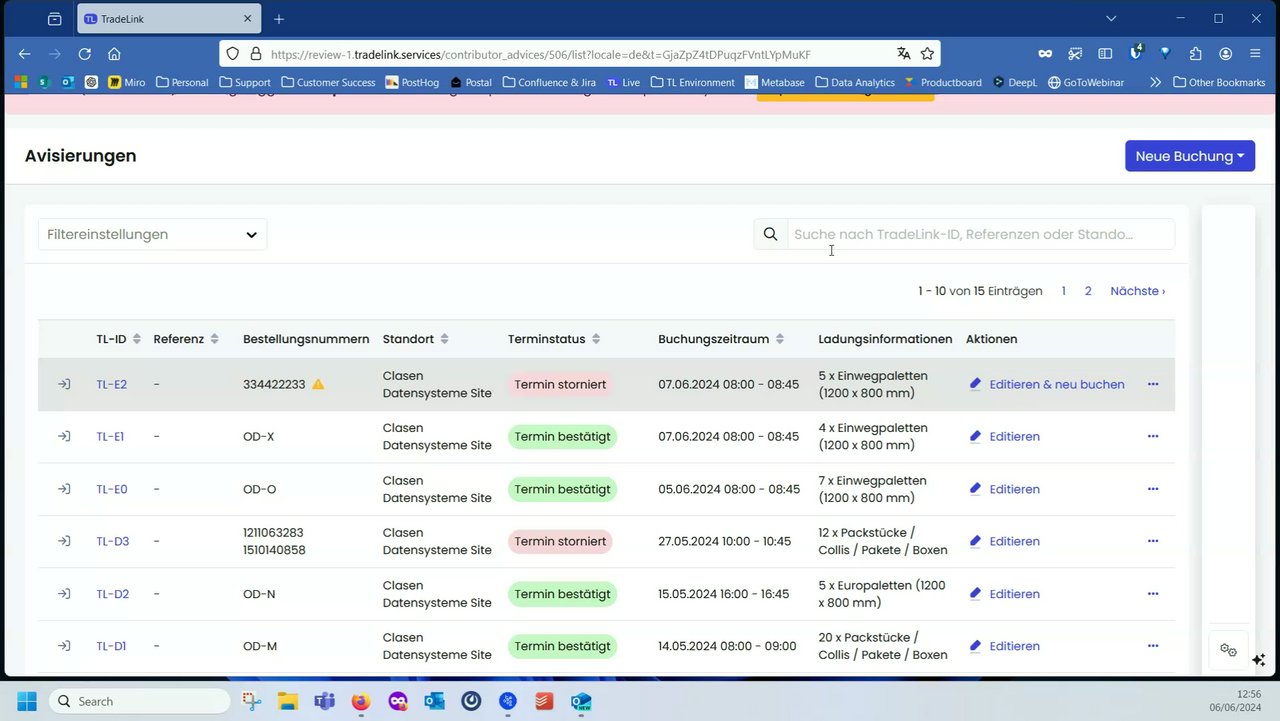
Task: Open the Customer Success bookmarks folder
Action: [x=328, y=82]
